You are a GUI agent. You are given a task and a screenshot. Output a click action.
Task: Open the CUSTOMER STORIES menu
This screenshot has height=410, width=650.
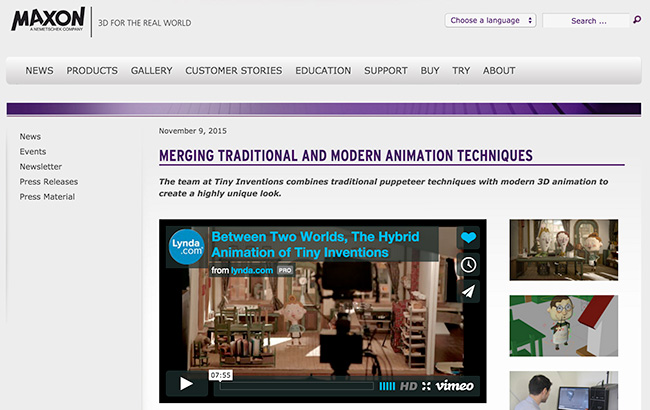tap(234, 71)
